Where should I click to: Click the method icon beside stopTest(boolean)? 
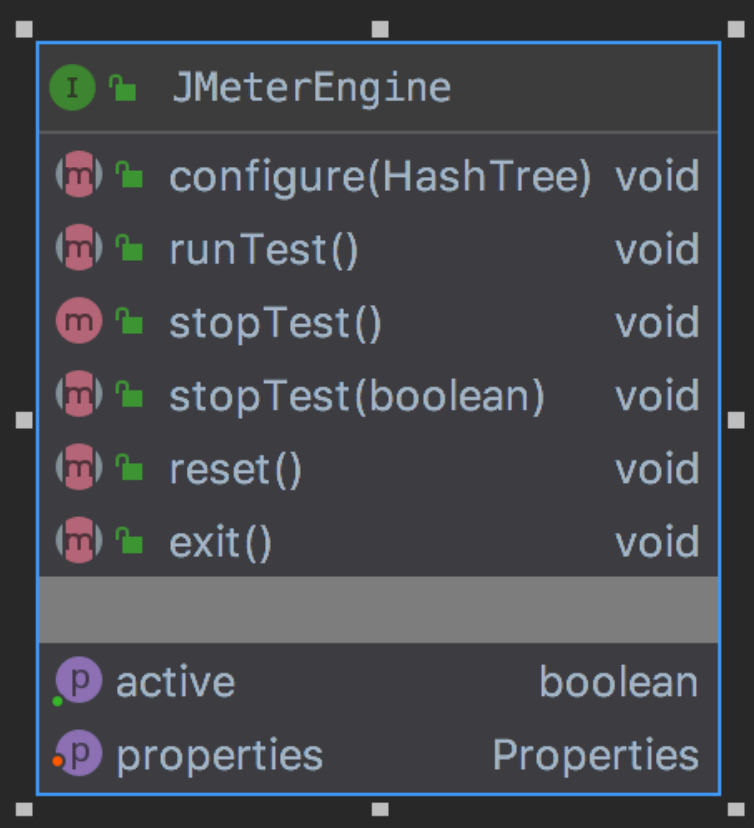point(79,396)
